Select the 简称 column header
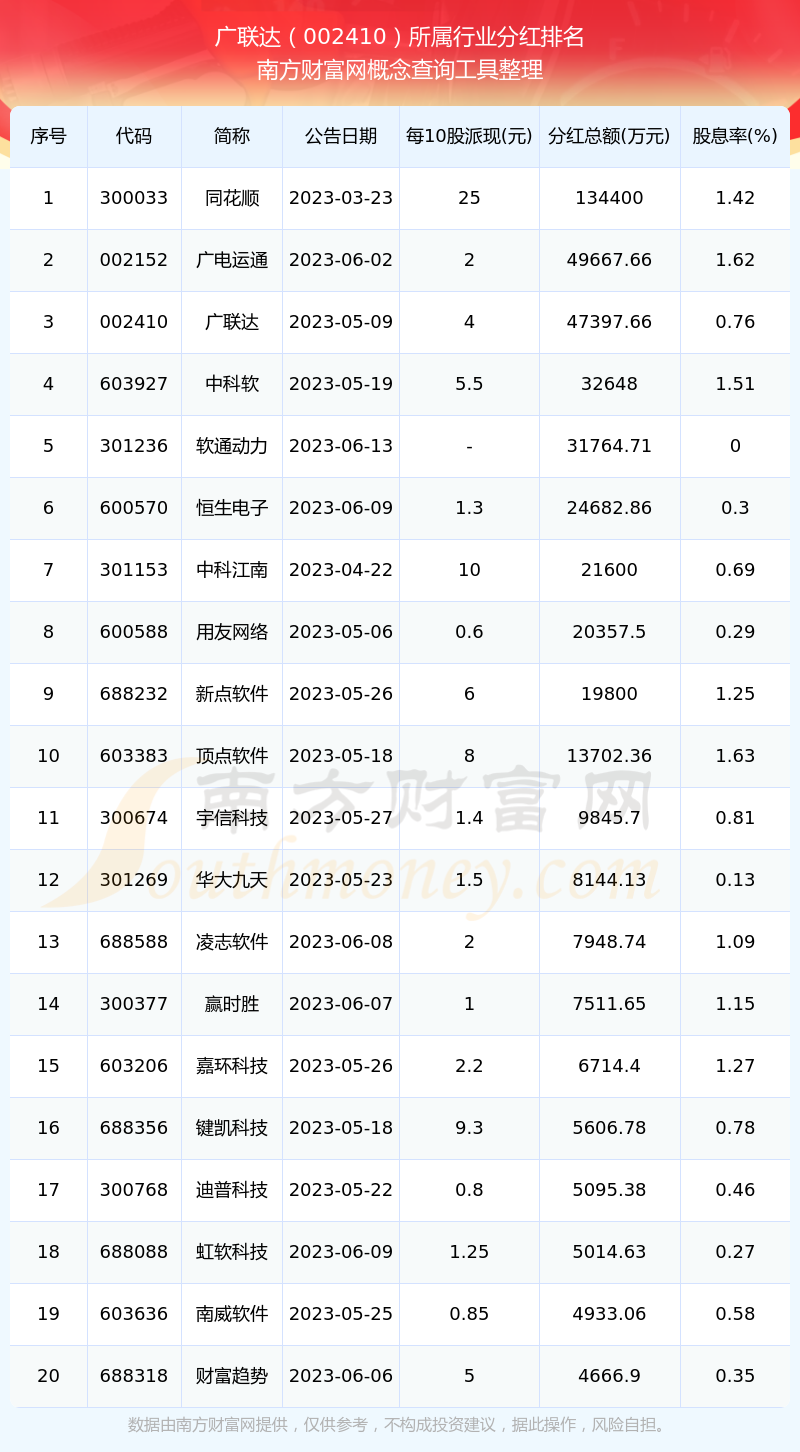This screenshot has height=1452, width=800. (232, 136)
